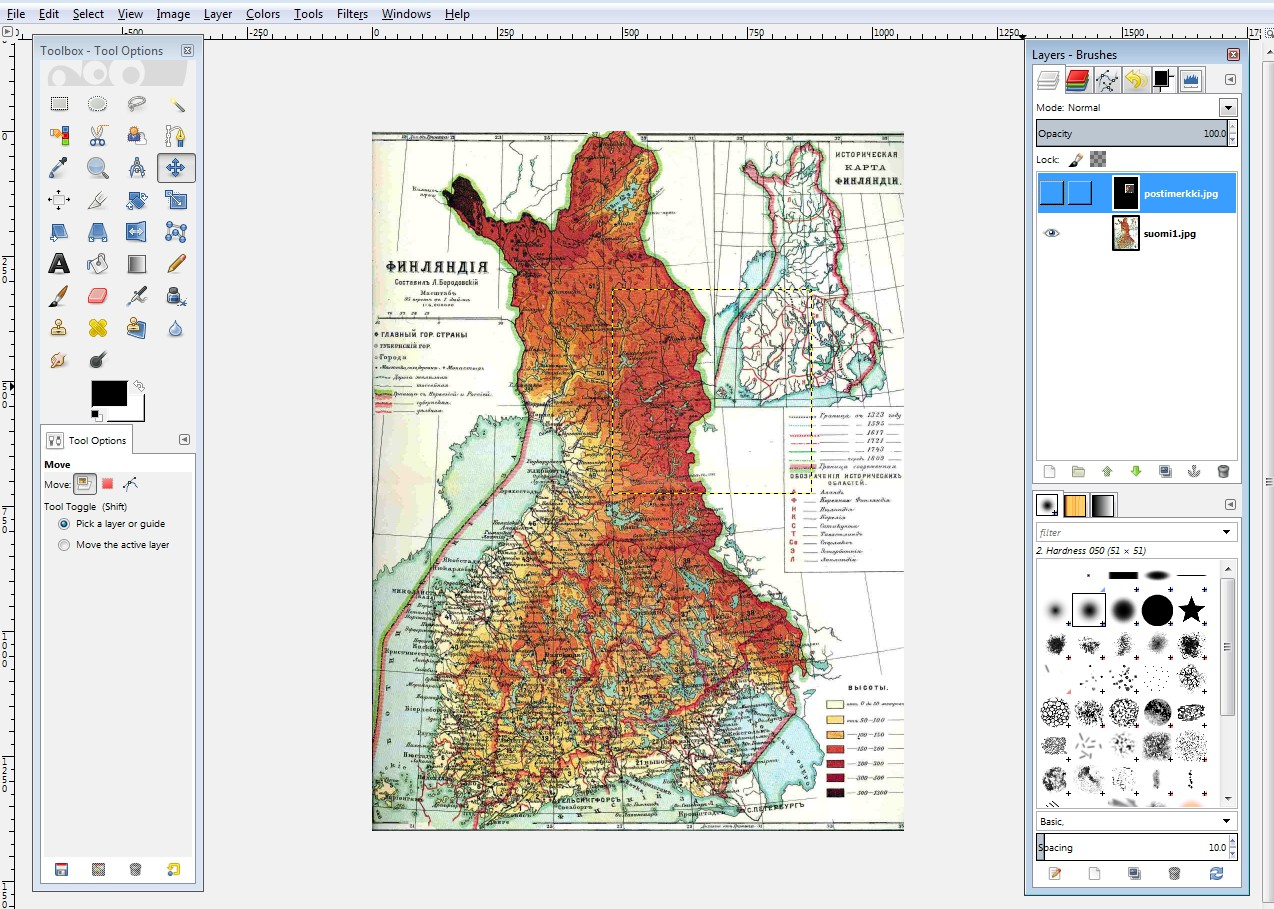The height and width of the screenshot is (909, 1274).
Task: Activate the Zoom magnifier tool
Action: tap(97, 167)
